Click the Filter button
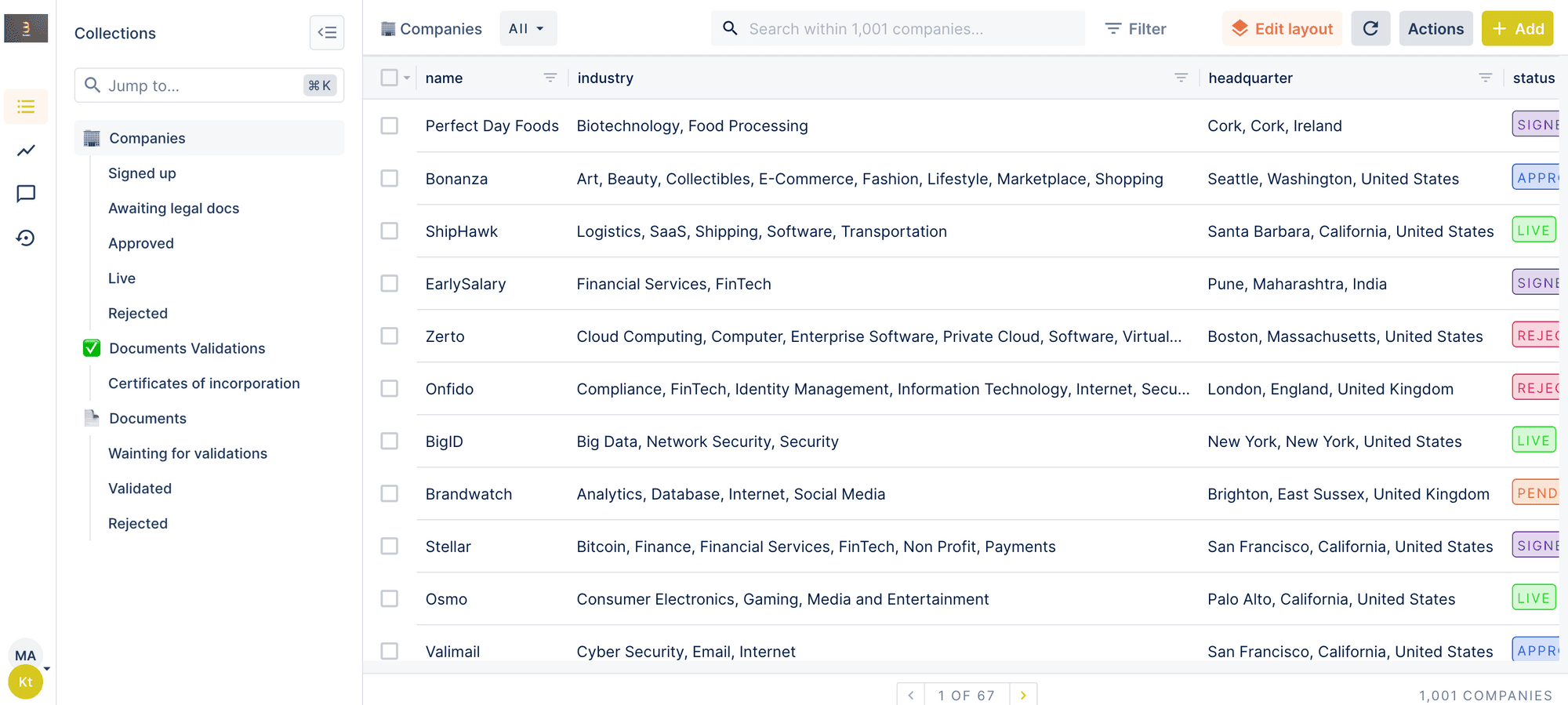1568x705 pixels. pyautogui.click(x=1135, y=29)
